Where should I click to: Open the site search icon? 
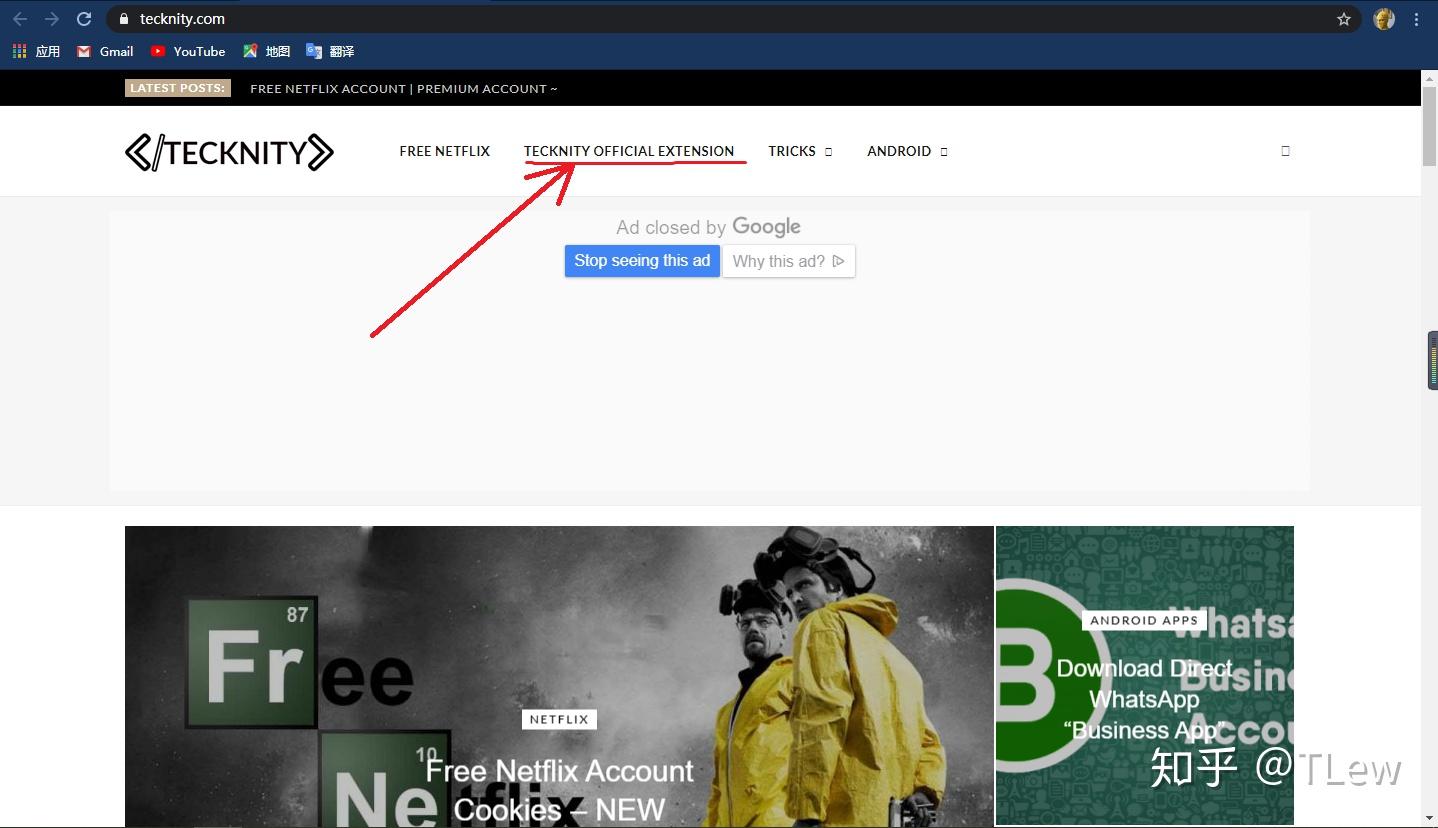[x=1285, y=151]
